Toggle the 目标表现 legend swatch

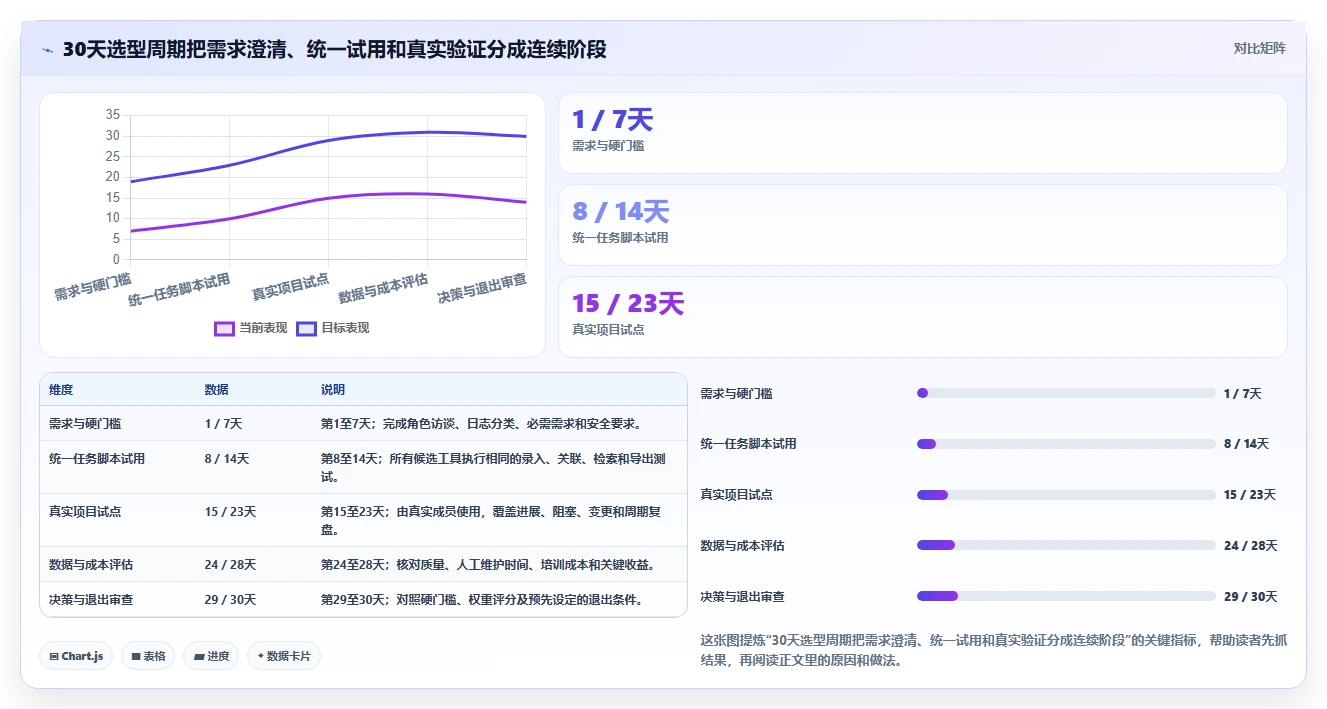click(x=307, y=328)
